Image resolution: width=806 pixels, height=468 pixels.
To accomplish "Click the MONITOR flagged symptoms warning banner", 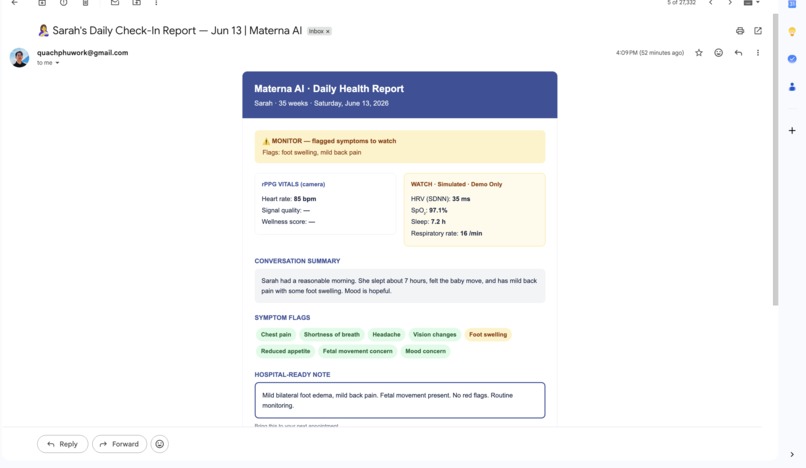I will pos(400,147).
